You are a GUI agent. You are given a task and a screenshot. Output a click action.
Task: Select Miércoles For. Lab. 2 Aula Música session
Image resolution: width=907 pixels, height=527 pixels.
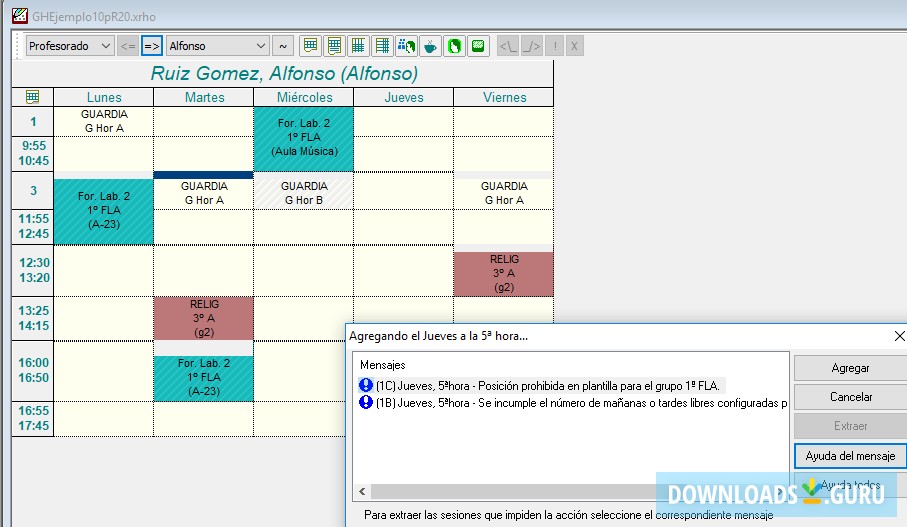click(304, 139)
